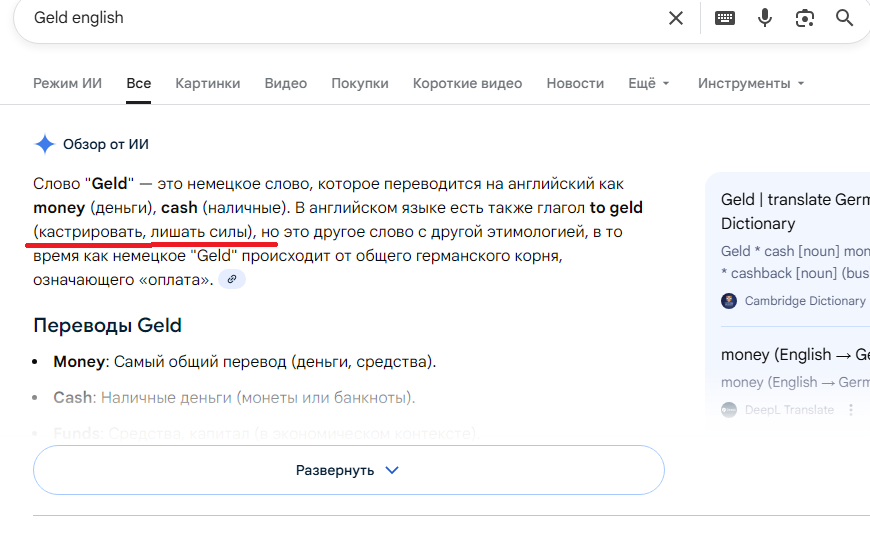Click the blue AI overview sparkle icon

tap(44, 144)
